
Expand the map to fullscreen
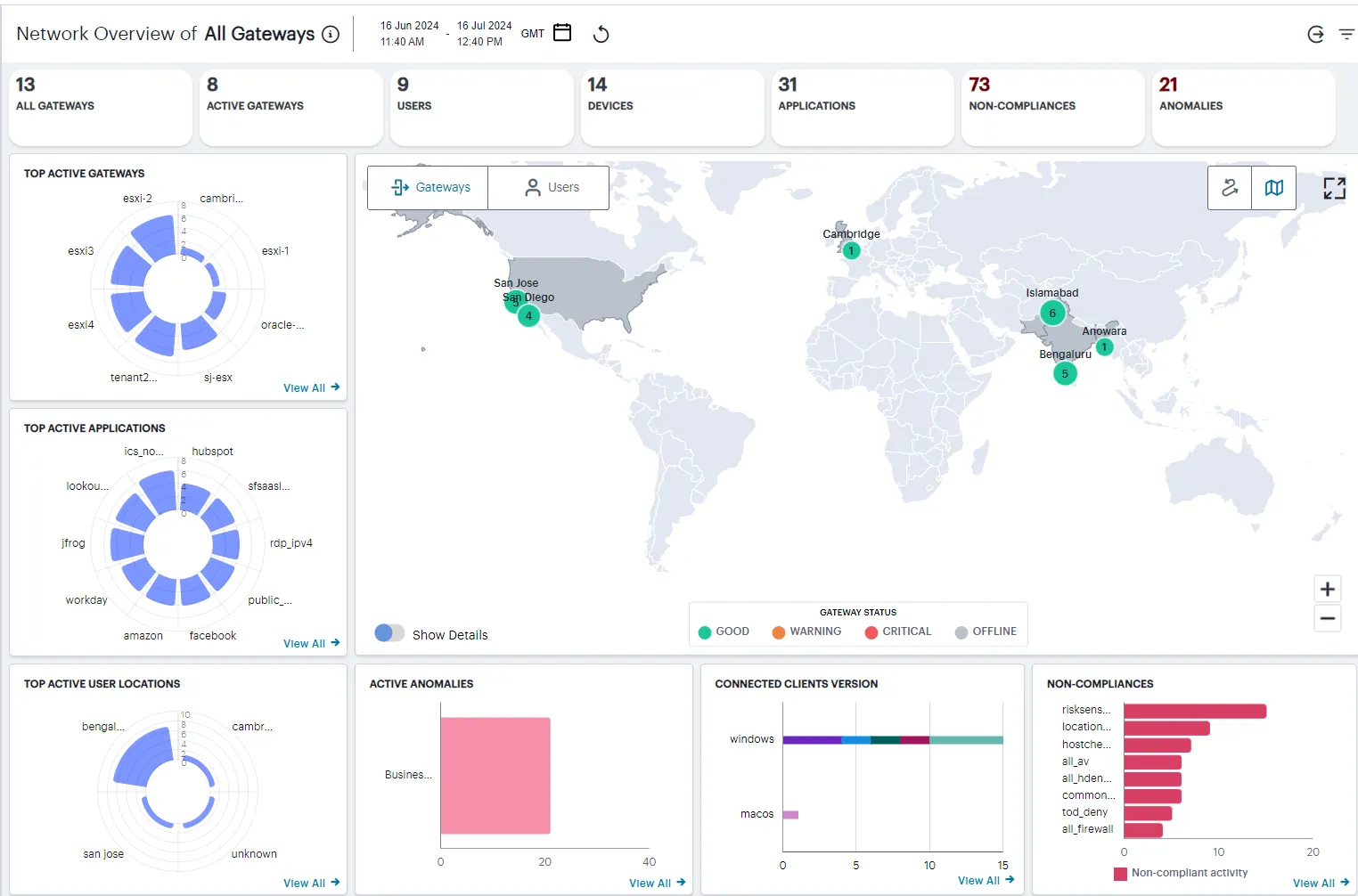coord(1334,188)
